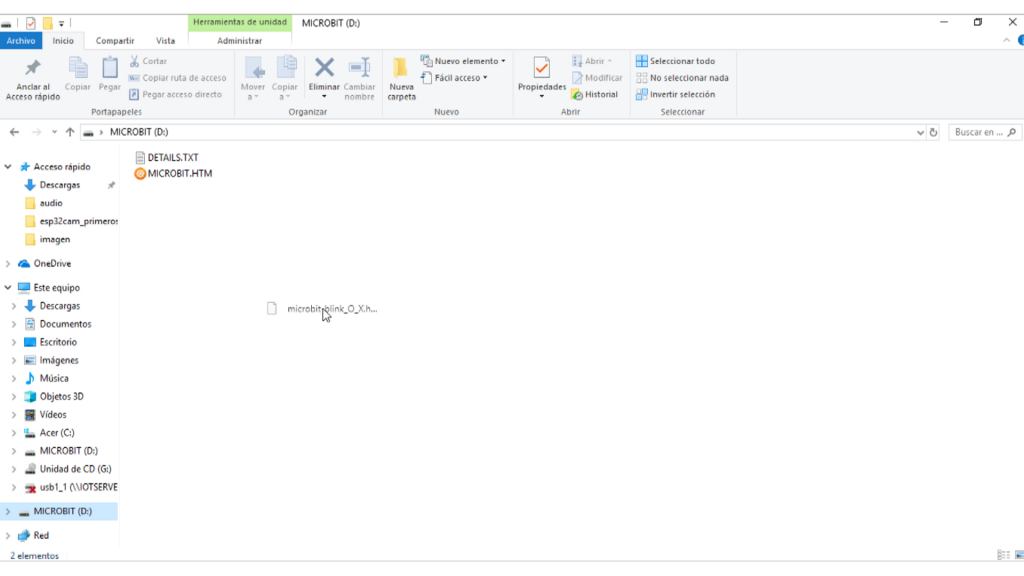This screenshot has width=1024, height=576.
Task: Open the MICROBIT.HTM file
Action: pyautogui.click(x=179, y=174)
